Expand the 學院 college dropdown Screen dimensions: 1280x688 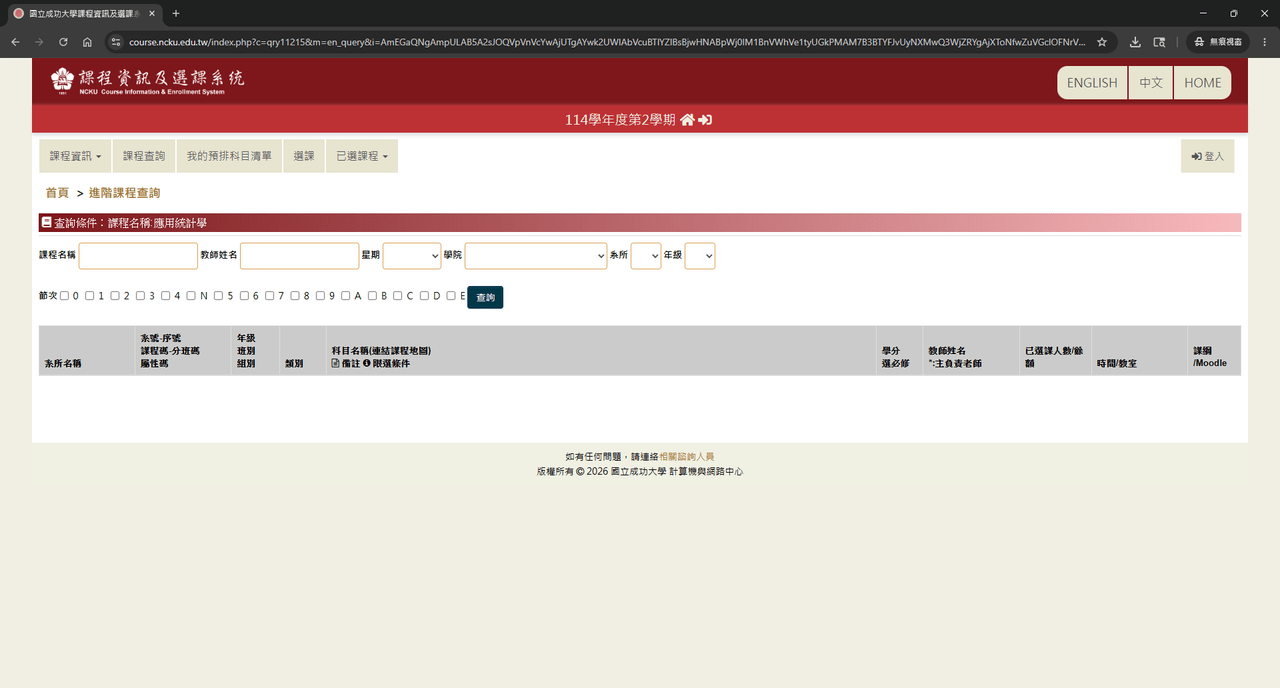536,256
